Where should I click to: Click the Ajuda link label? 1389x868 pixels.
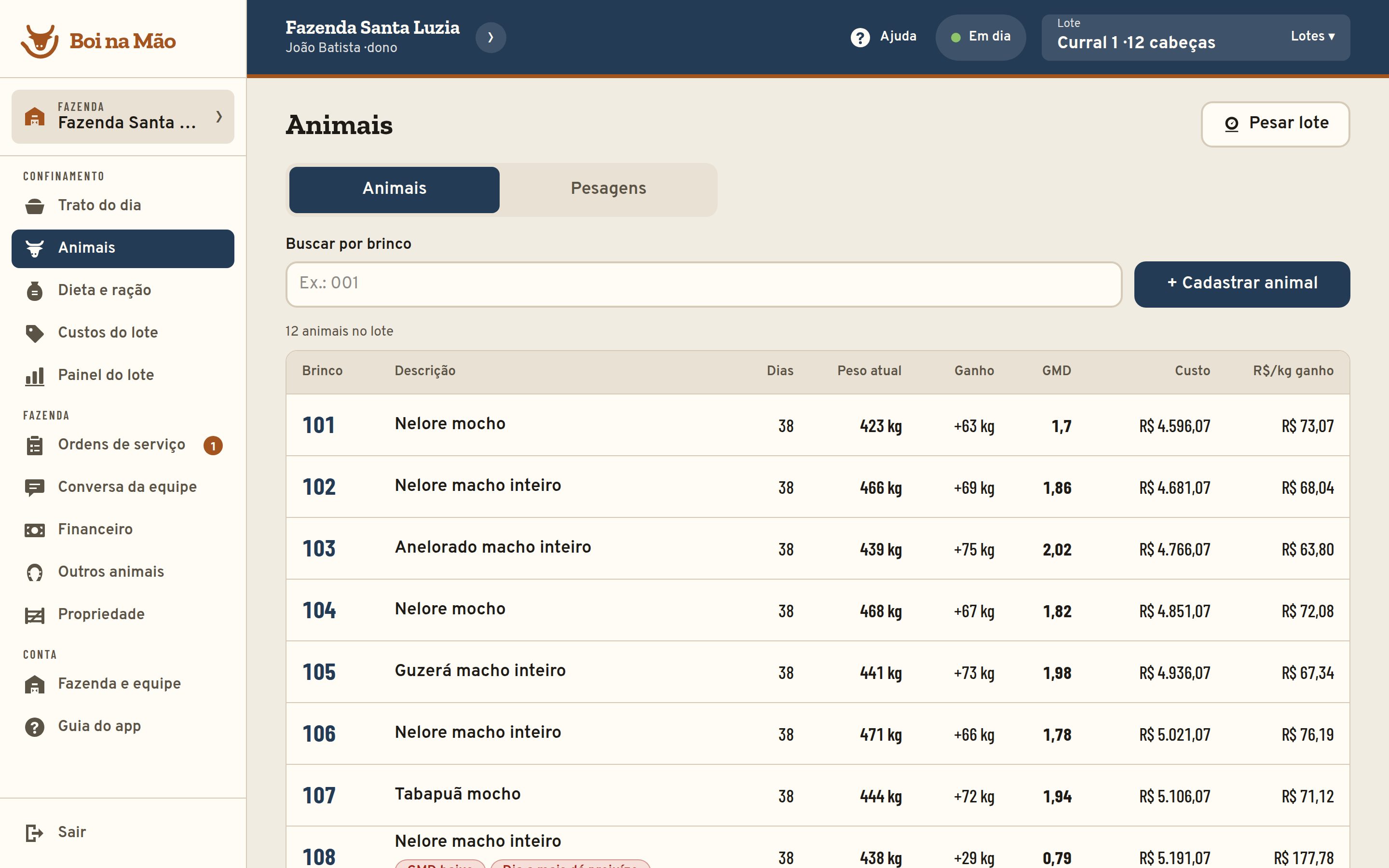point(898,36)
